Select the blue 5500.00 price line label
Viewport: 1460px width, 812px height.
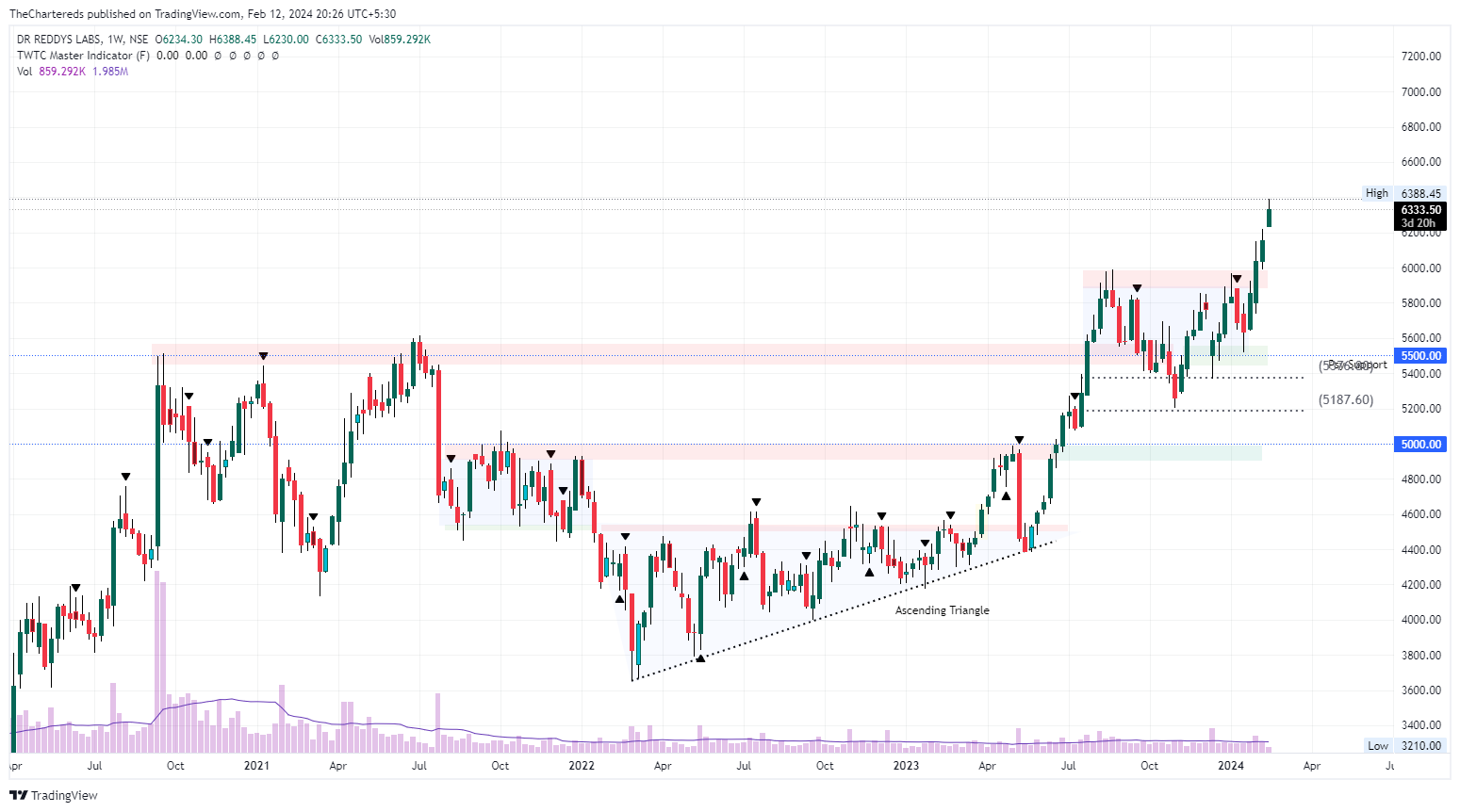(1419, 356)
